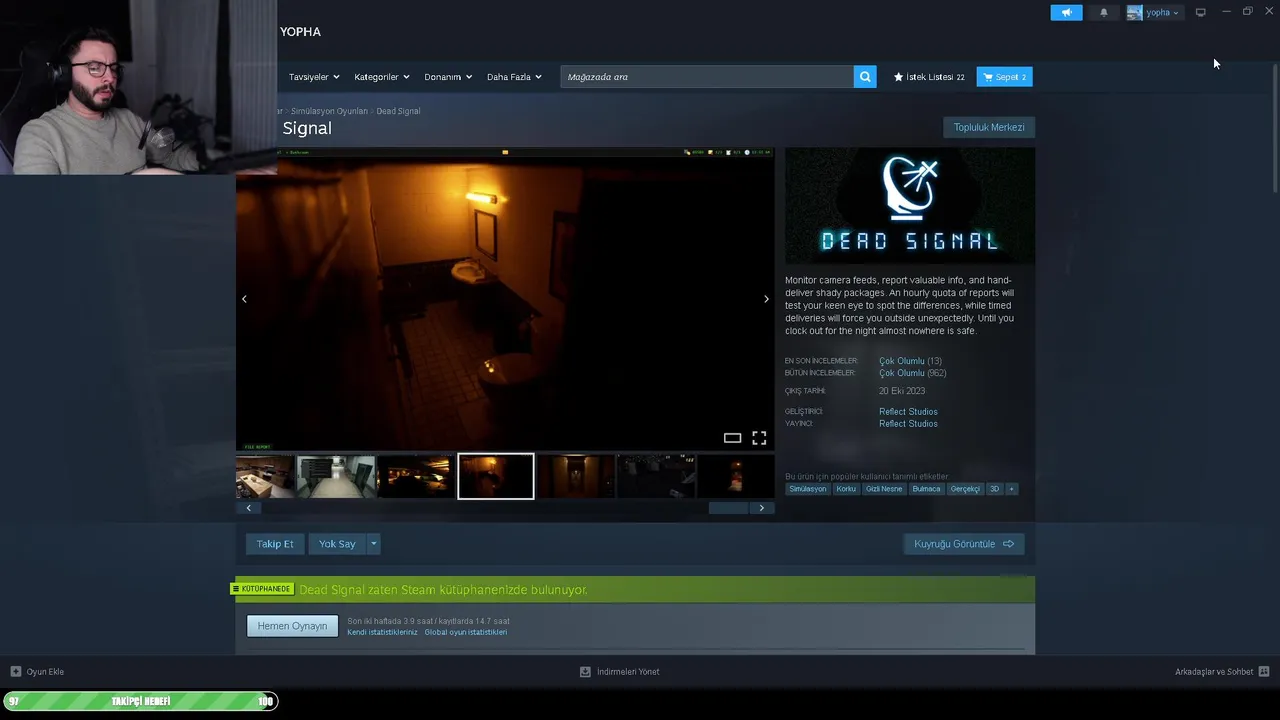
Task: Show previous screenshot with left arrow
Action: (x=244, y=299)
